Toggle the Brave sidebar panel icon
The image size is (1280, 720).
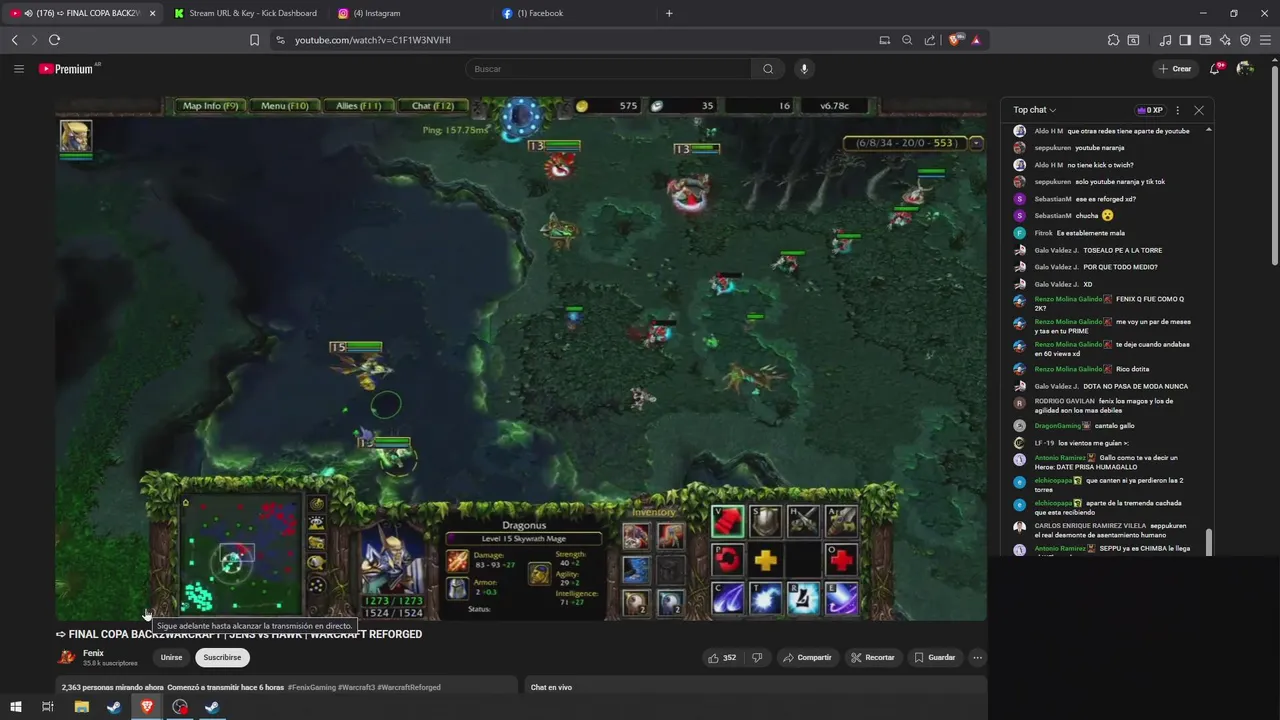pyautogui.click(x=1185, y=40)
